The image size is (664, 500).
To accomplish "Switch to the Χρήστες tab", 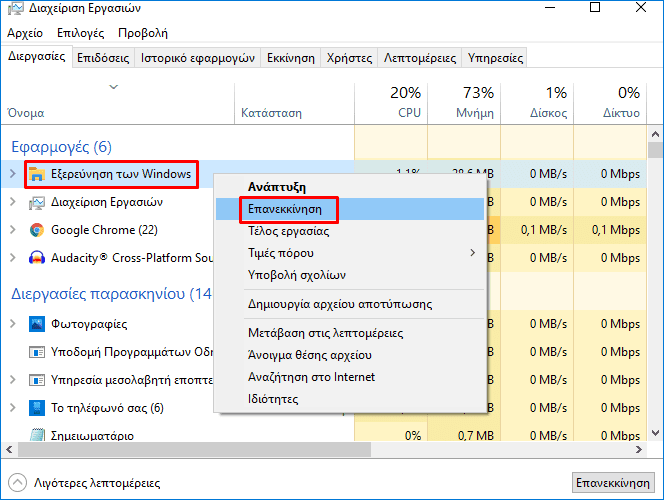I will [x=349, y=58].
